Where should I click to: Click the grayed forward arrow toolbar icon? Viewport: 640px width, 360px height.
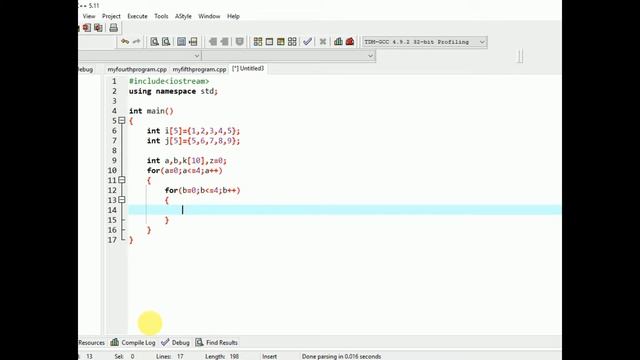224,42
